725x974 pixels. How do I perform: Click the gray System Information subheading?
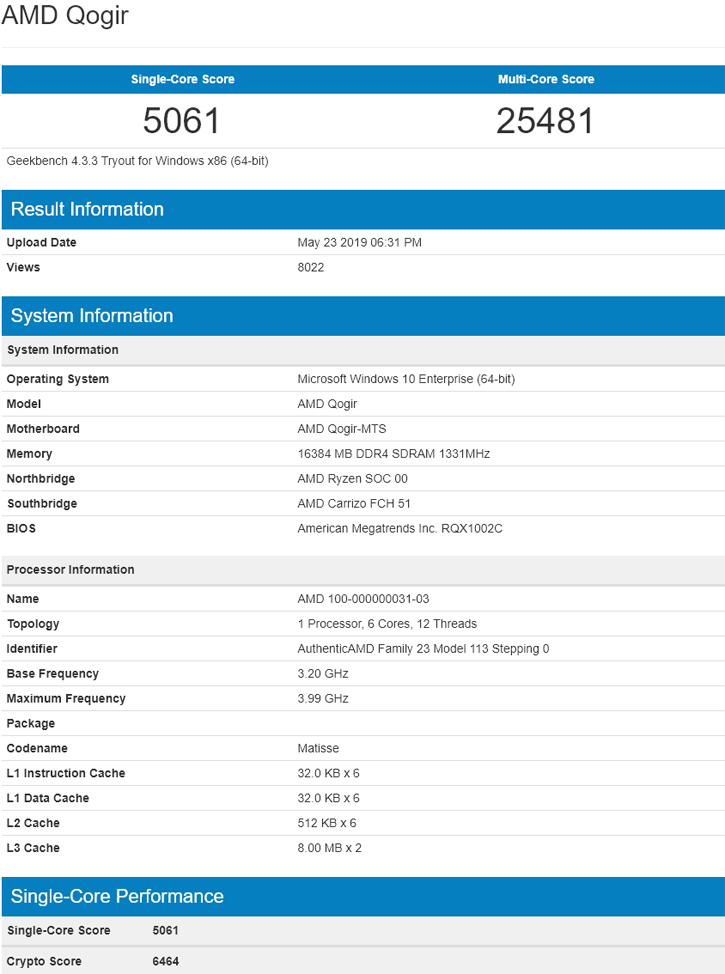[x=63, y=350]
